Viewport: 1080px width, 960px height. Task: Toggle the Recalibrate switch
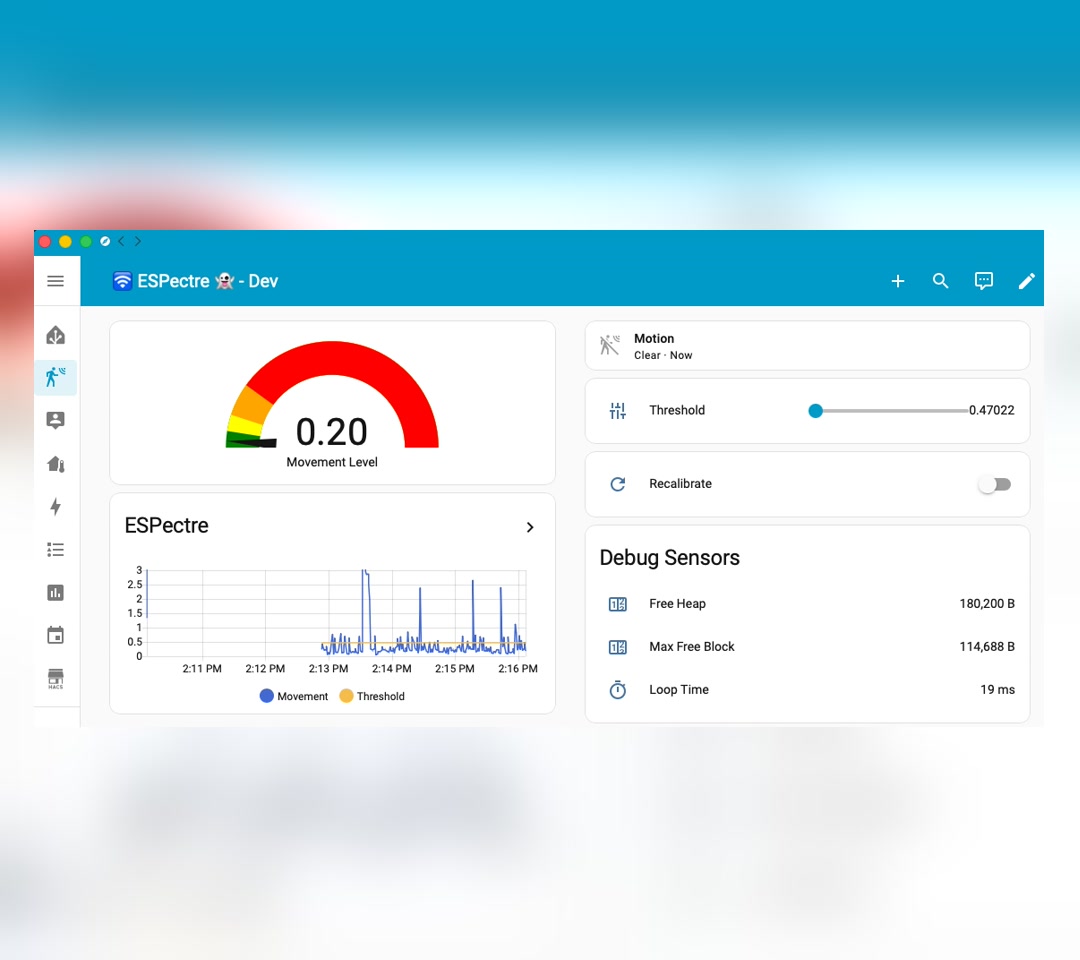pyautogui.click(x=995, y=484)
